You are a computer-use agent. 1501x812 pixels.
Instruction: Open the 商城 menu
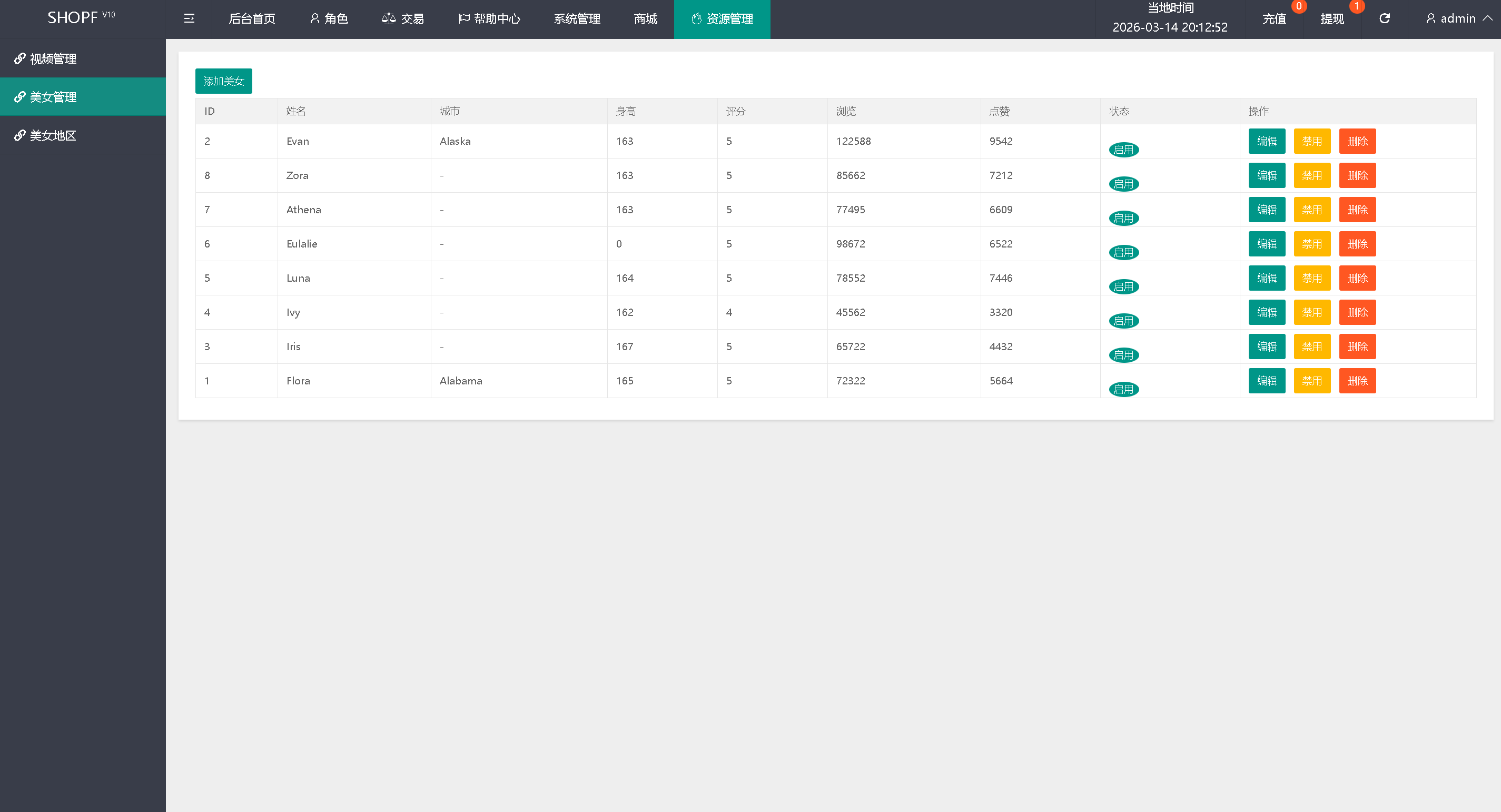pos(646,19)
